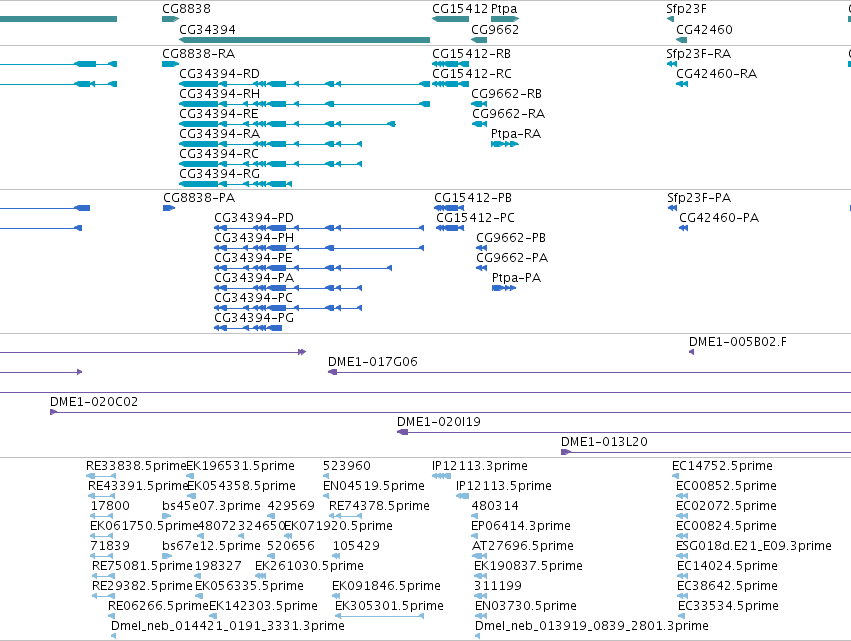Select transcript CG34394-RA
The height and width of the screenshot is (641, 851).
[x=219, y=134]
